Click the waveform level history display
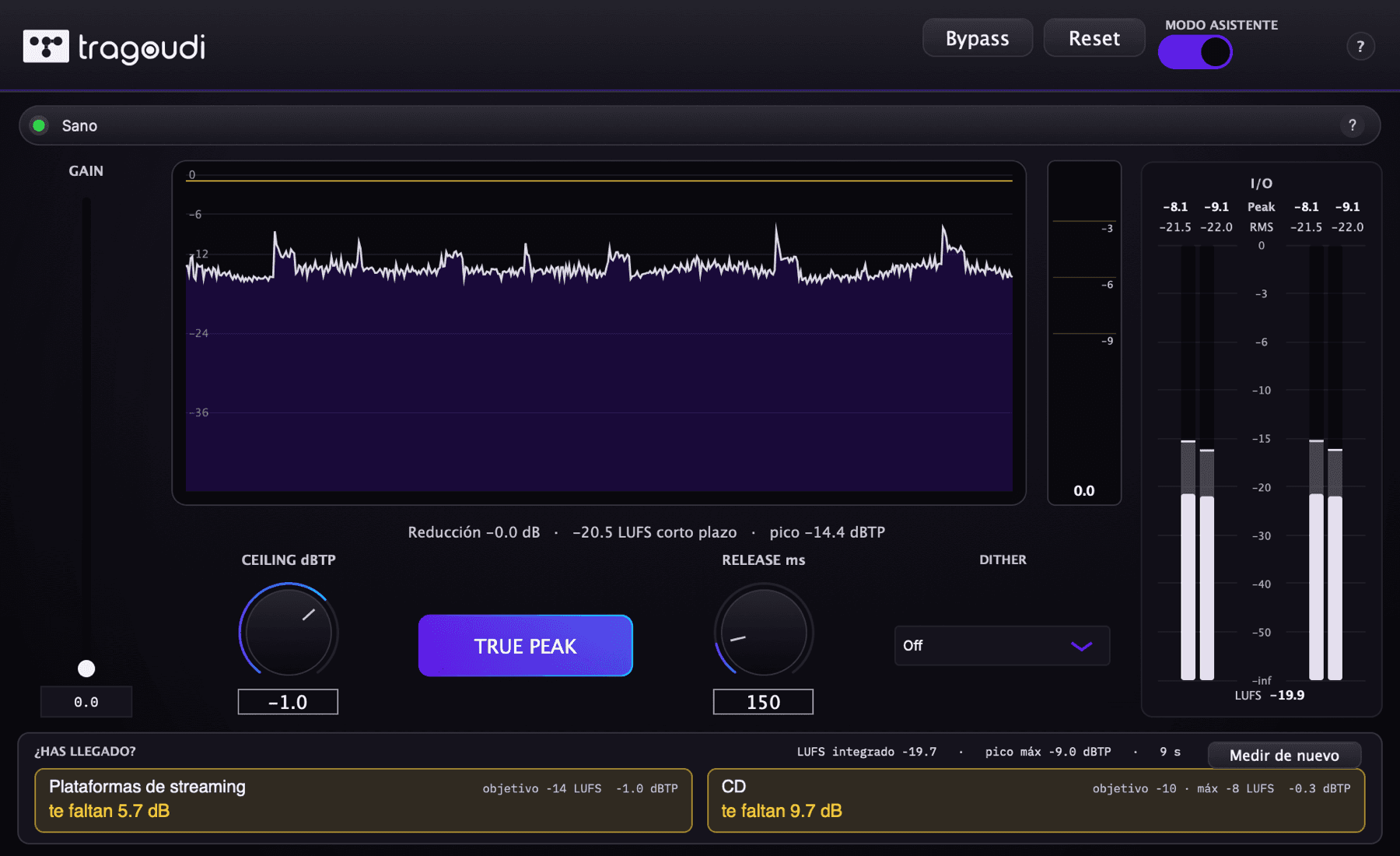 click(x=599, y=333)
